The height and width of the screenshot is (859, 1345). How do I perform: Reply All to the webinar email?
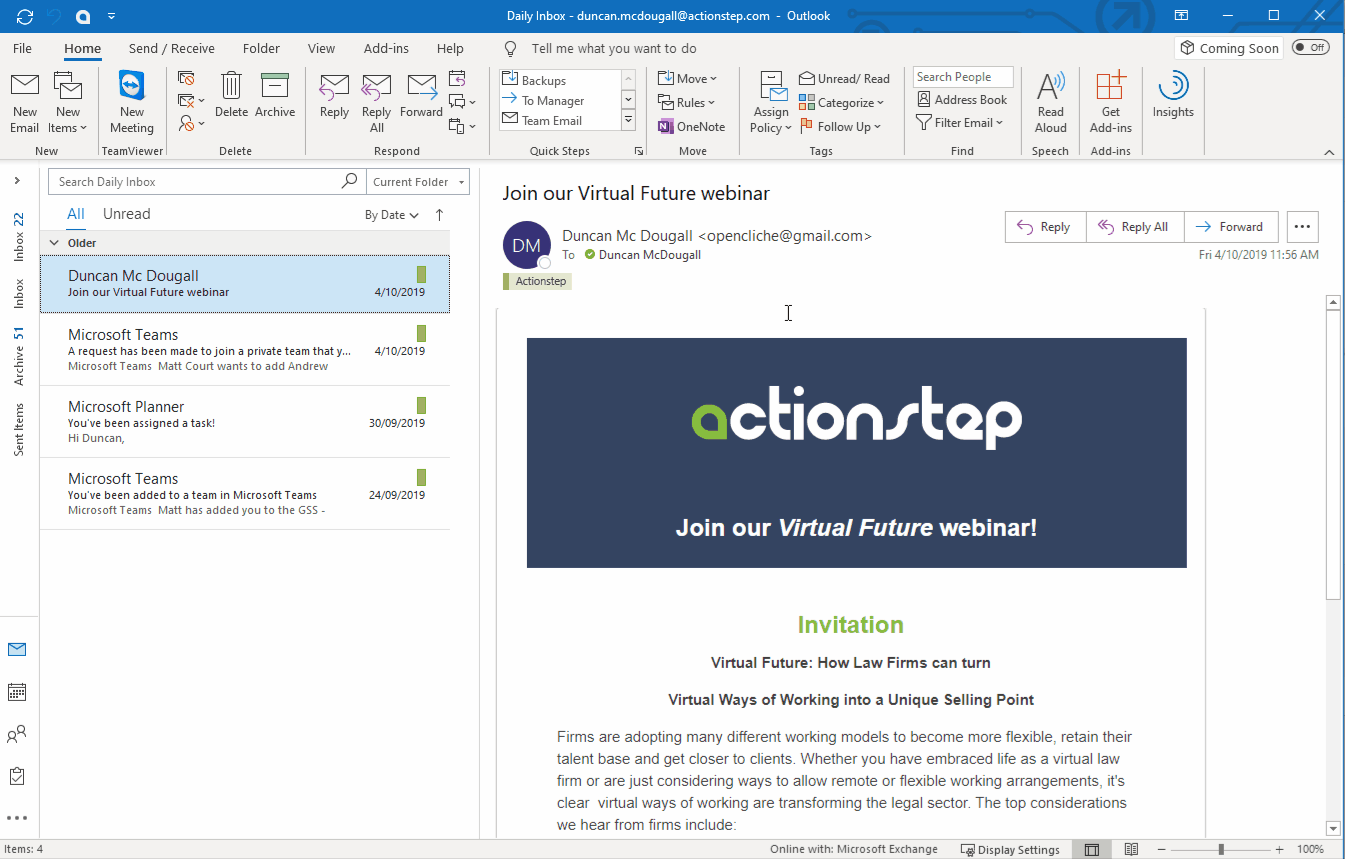pos(1134,226)
